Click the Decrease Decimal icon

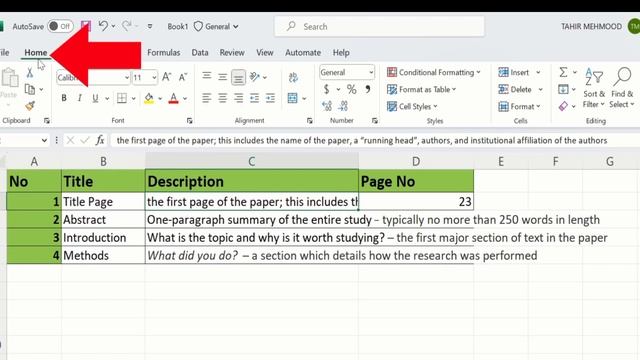343,106
